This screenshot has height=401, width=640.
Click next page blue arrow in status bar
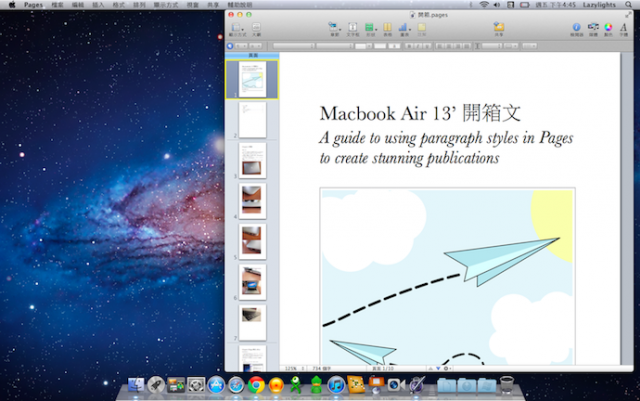tap(438, 368)
